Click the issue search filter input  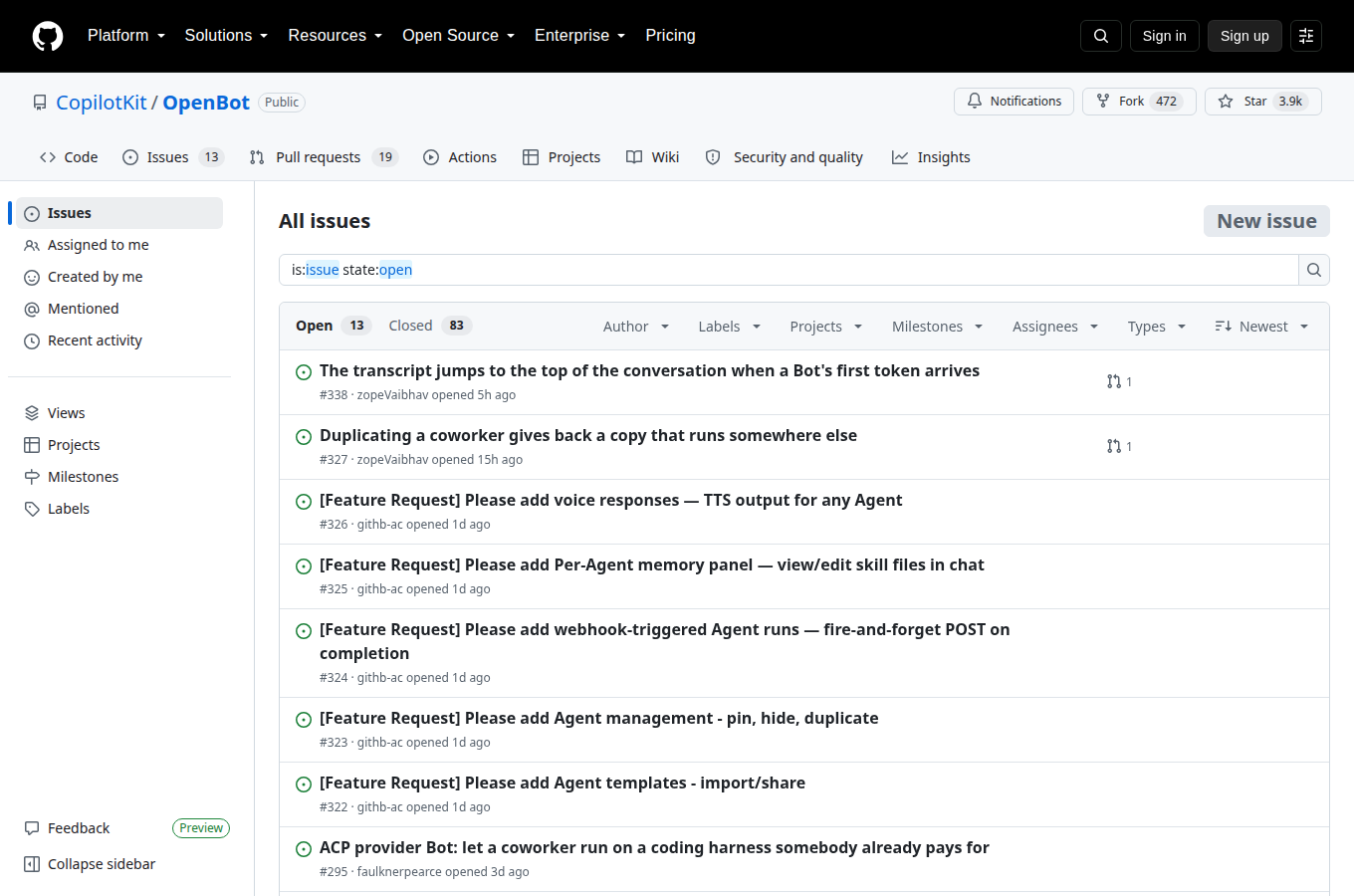click(789, 270)
